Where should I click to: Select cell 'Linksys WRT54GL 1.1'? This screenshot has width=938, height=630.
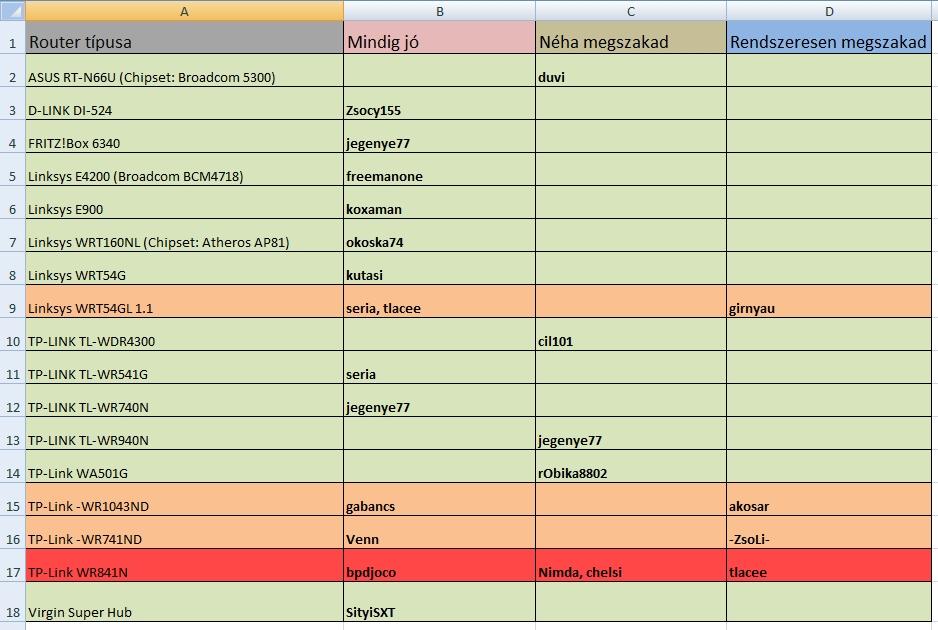[x=184, y=301]
